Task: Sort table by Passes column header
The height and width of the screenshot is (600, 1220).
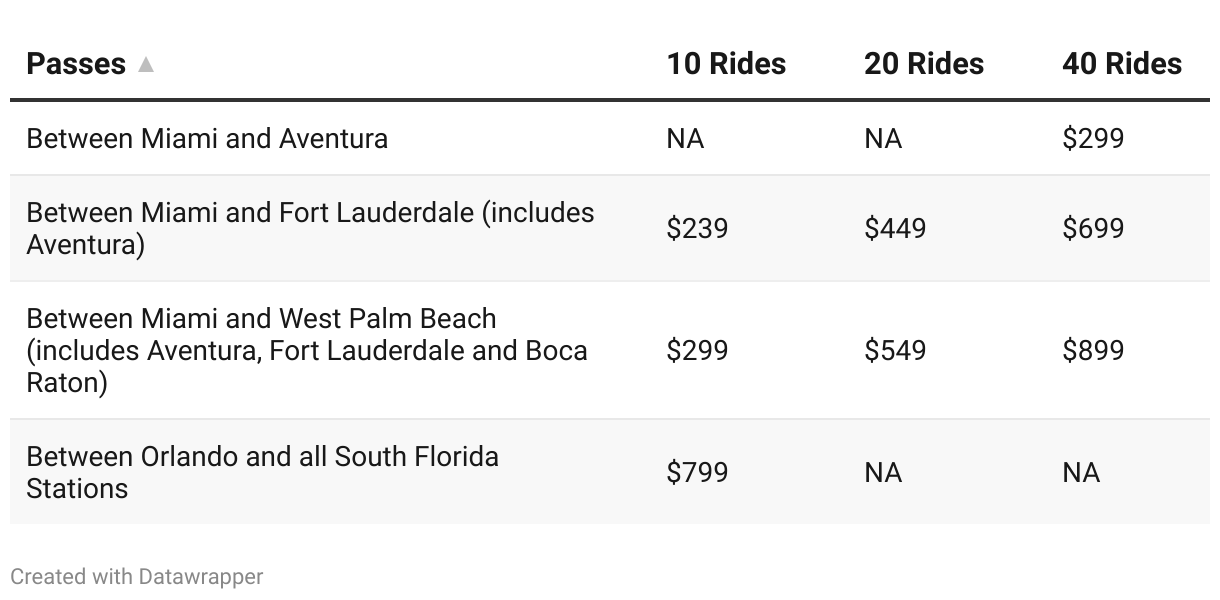Action: 76,64
